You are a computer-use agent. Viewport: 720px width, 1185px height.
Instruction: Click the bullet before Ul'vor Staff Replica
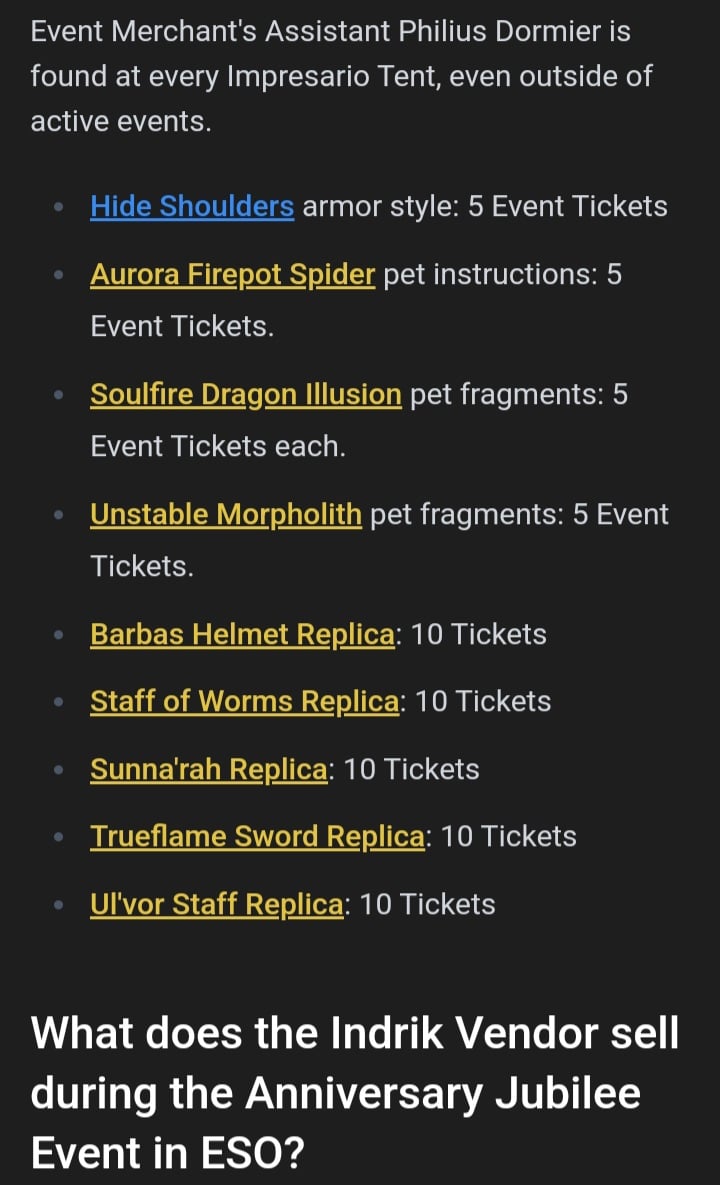click(x=58, y=905)
